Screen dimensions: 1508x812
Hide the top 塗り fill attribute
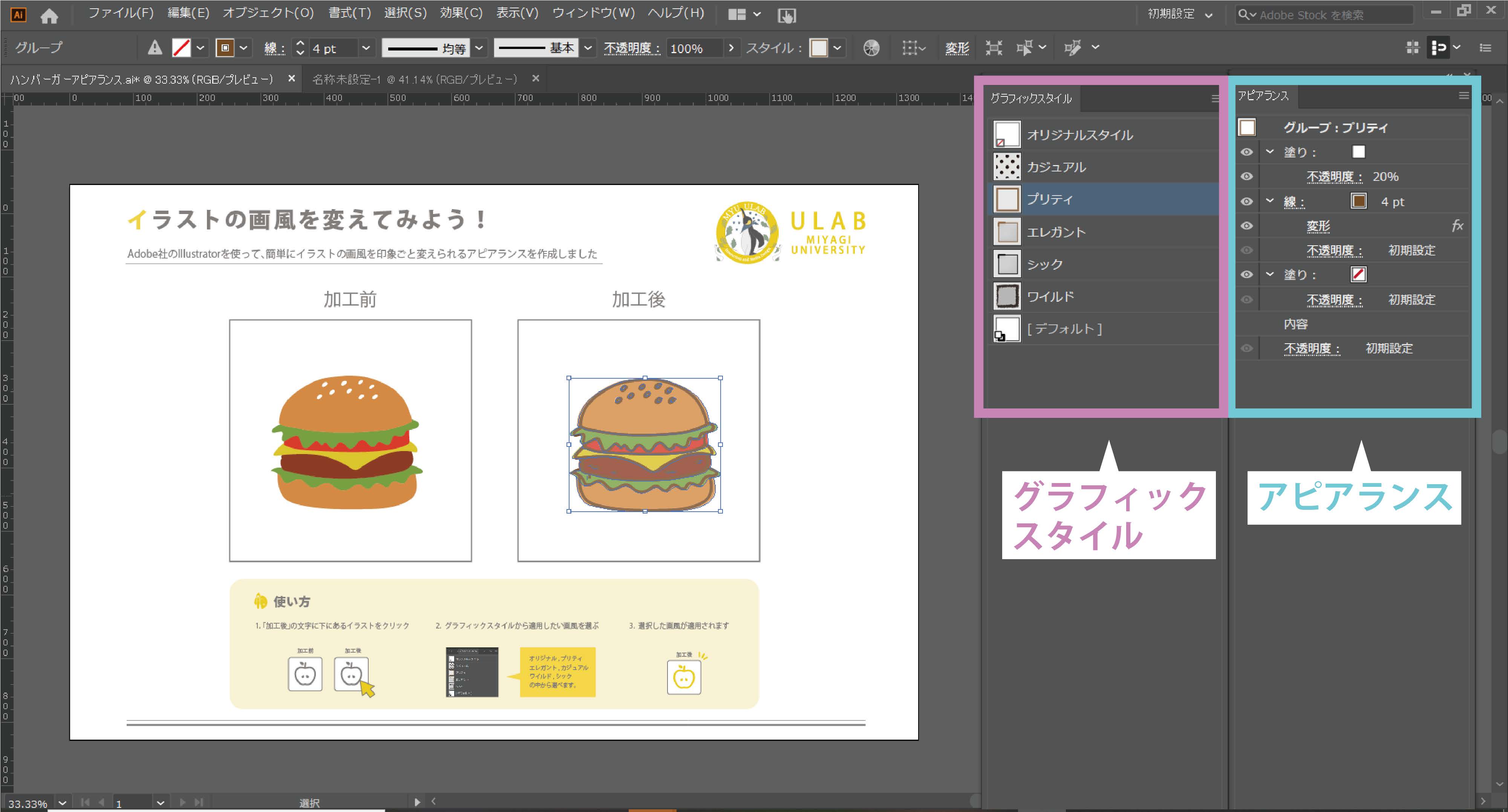[x=1246, y=152]
